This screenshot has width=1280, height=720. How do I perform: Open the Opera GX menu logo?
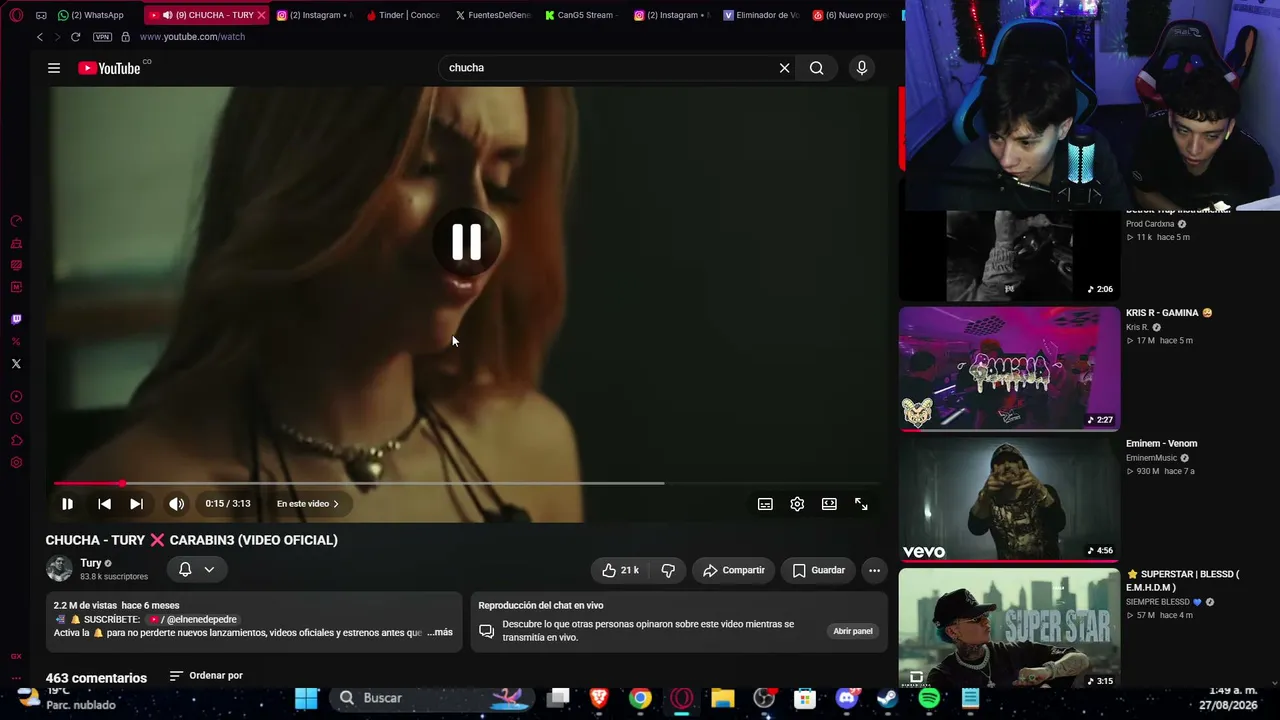pos(16,15)
